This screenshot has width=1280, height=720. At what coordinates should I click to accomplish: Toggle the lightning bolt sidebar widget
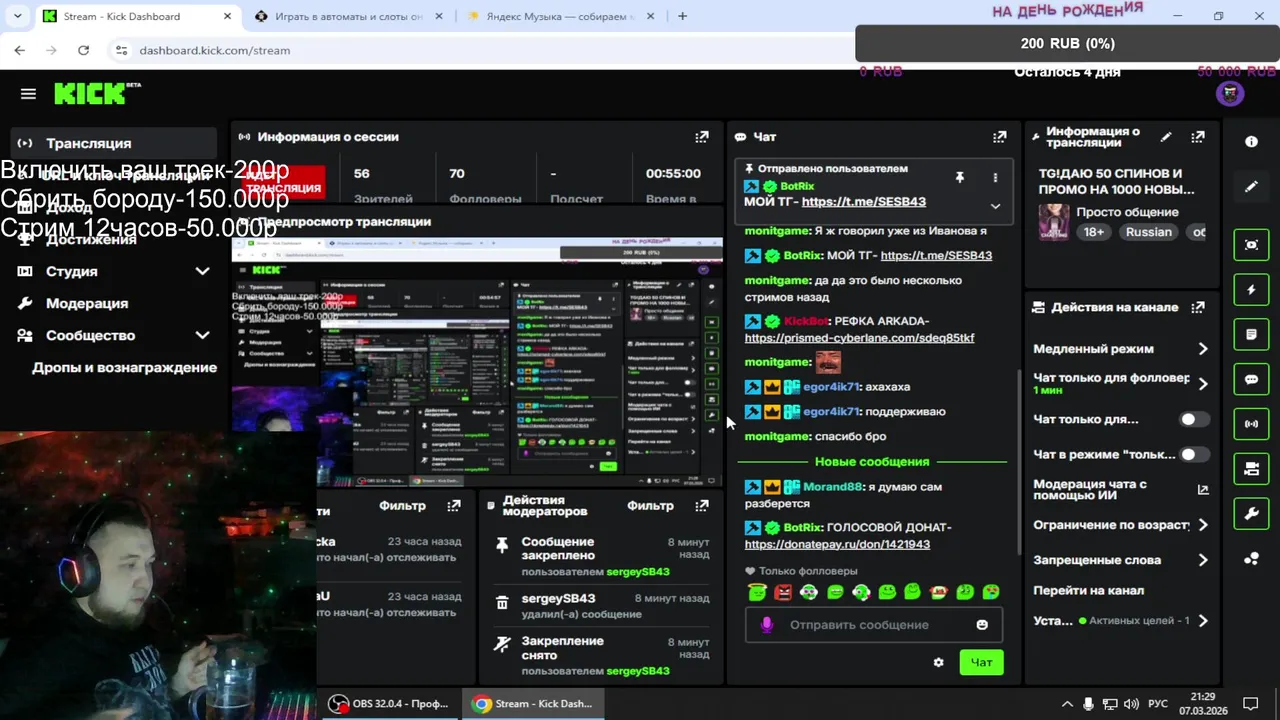(1251, 290)
